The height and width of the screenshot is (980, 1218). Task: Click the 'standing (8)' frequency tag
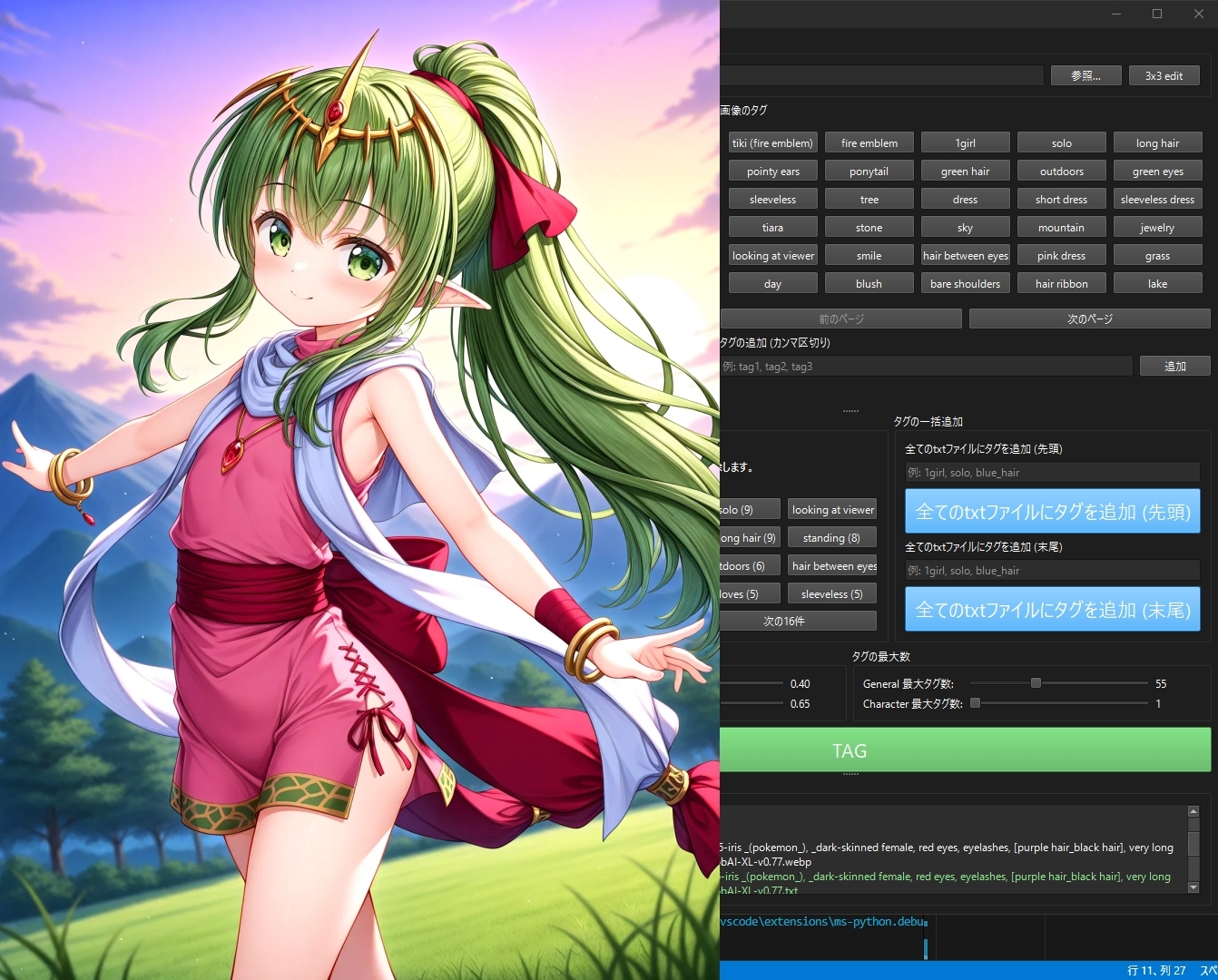(832, 538)
